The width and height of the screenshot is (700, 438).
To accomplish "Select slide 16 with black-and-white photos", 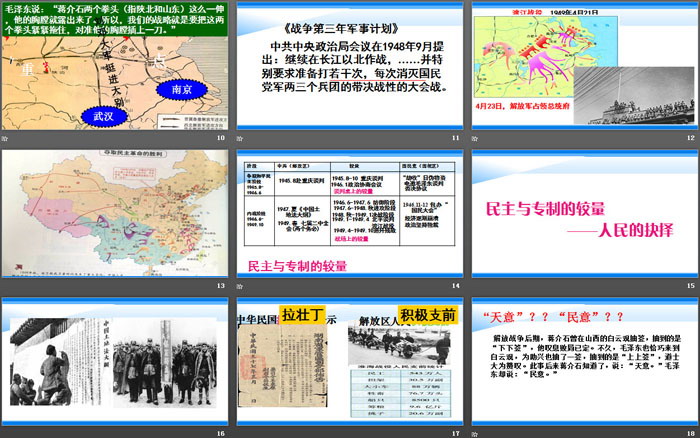I will 115,361.
